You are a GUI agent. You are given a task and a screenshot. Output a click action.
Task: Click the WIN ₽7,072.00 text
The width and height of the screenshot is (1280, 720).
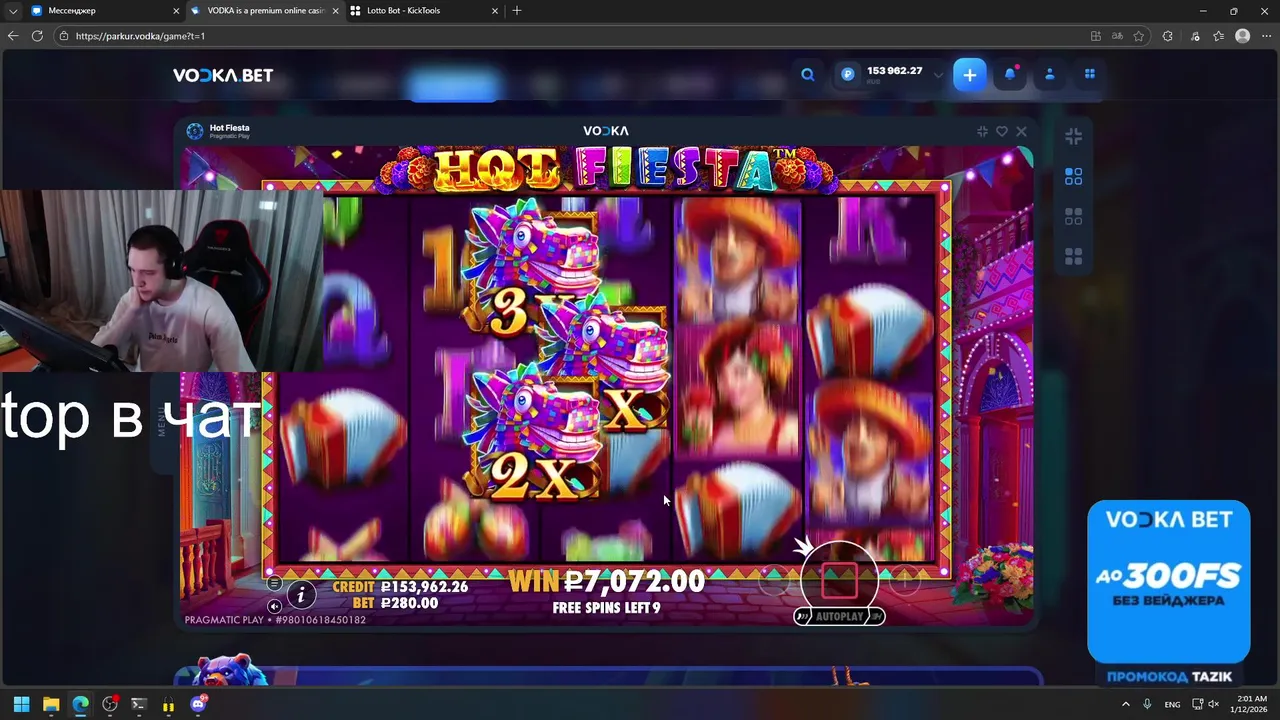coord(606,581)
